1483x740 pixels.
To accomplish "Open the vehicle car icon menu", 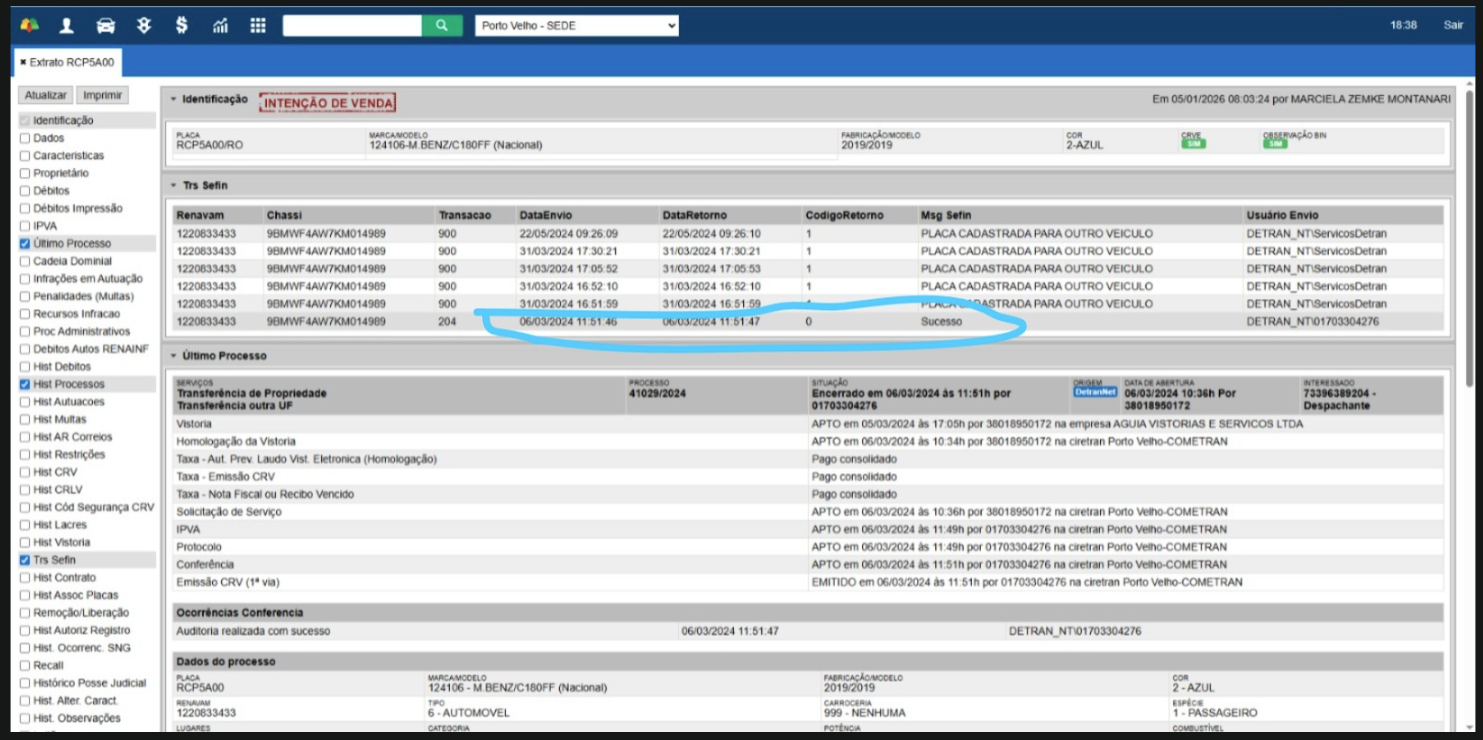I will point(105,25).
